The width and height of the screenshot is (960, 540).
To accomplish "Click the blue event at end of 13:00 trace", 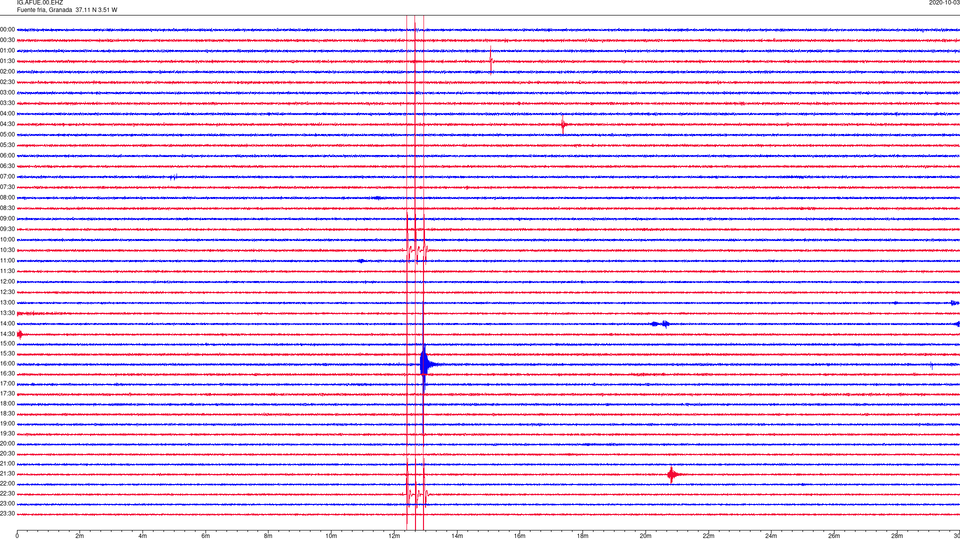I will (x=954, y=303).
